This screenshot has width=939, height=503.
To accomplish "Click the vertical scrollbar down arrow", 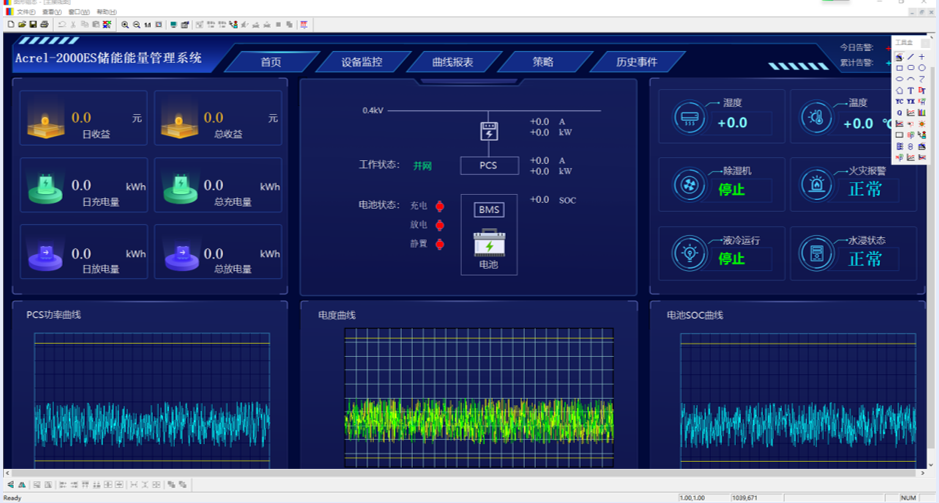I will [930, 465].
